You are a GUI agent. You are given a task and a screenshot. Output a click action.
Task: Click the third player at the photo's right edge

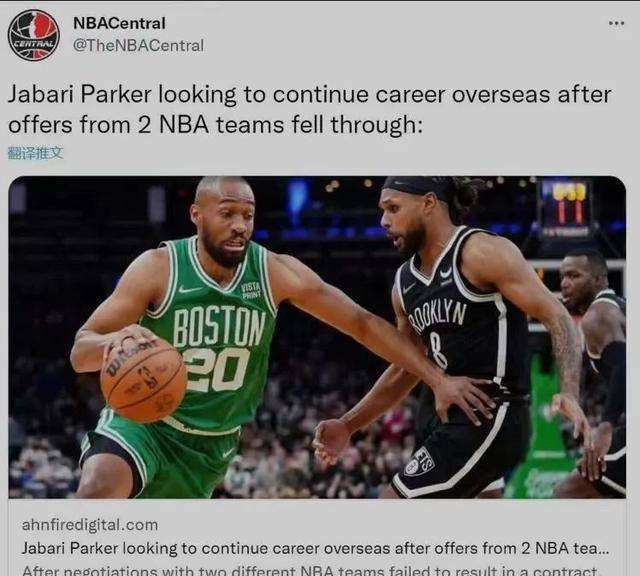(593, 367)
